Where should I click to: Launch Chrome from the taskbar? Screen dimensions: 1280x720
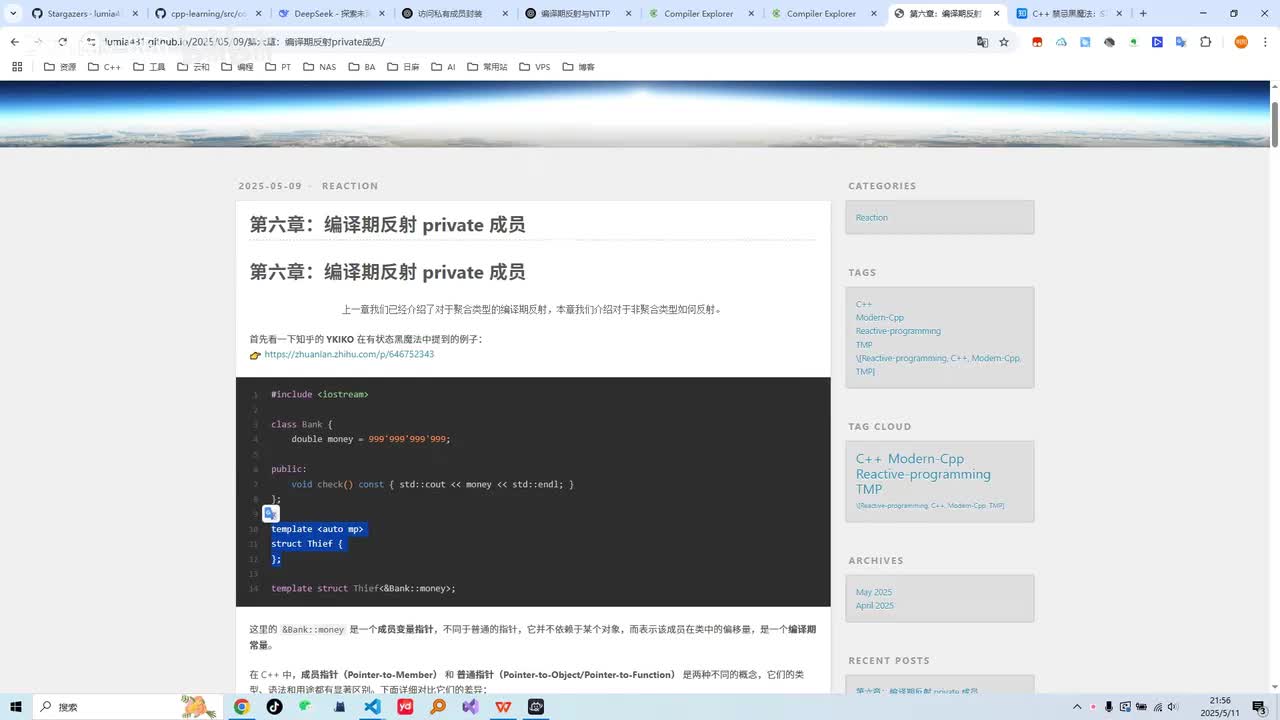tap(242, 707)
